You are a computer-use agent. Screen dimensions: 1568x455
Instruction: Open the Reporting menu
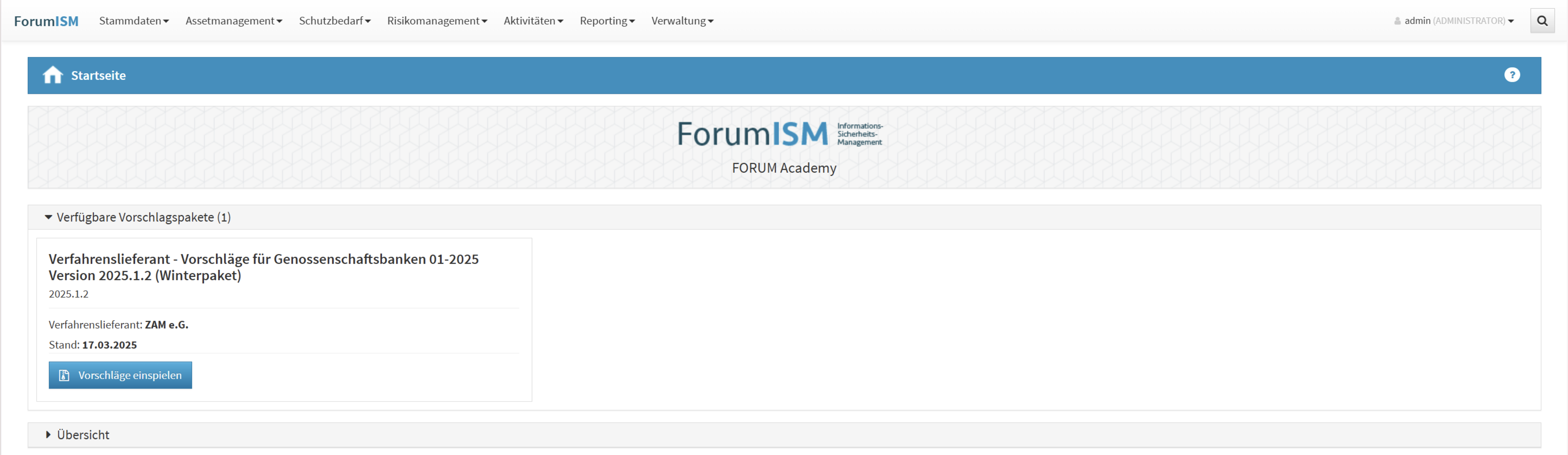point(607,21)
